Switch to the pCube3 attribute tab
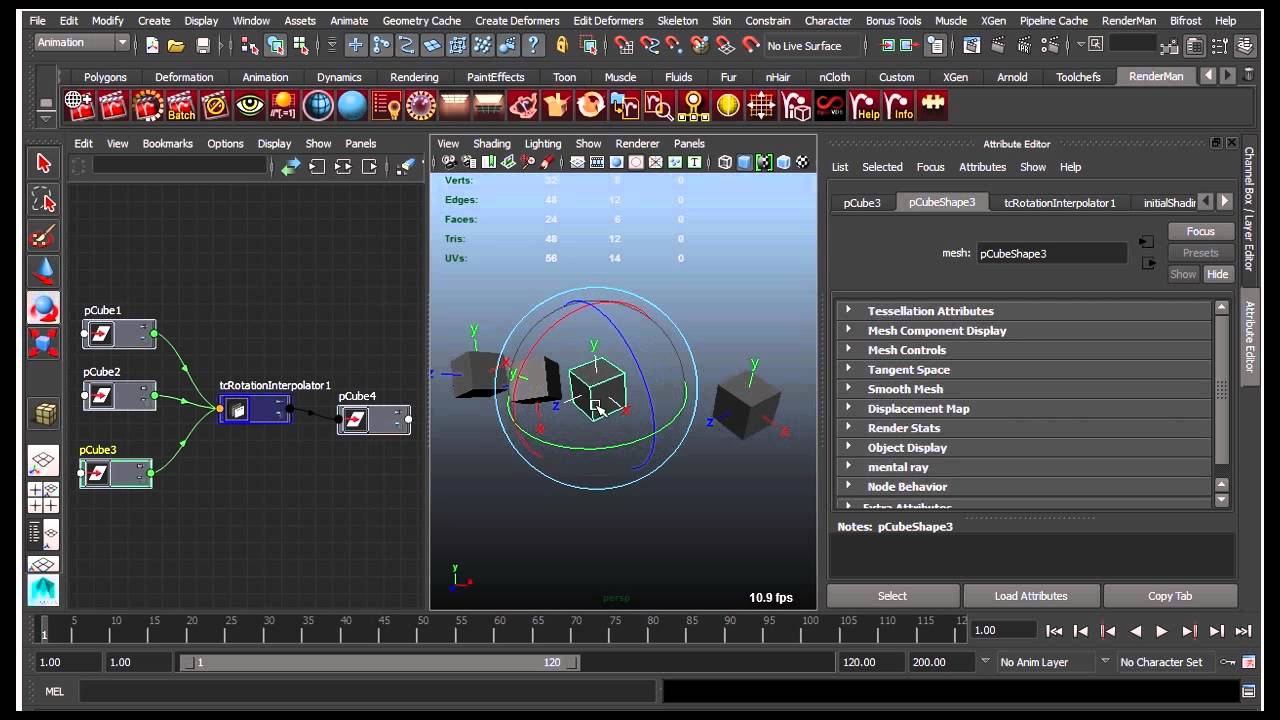The height and width of the screenshot is (720, 1280). tap(862, 202)
